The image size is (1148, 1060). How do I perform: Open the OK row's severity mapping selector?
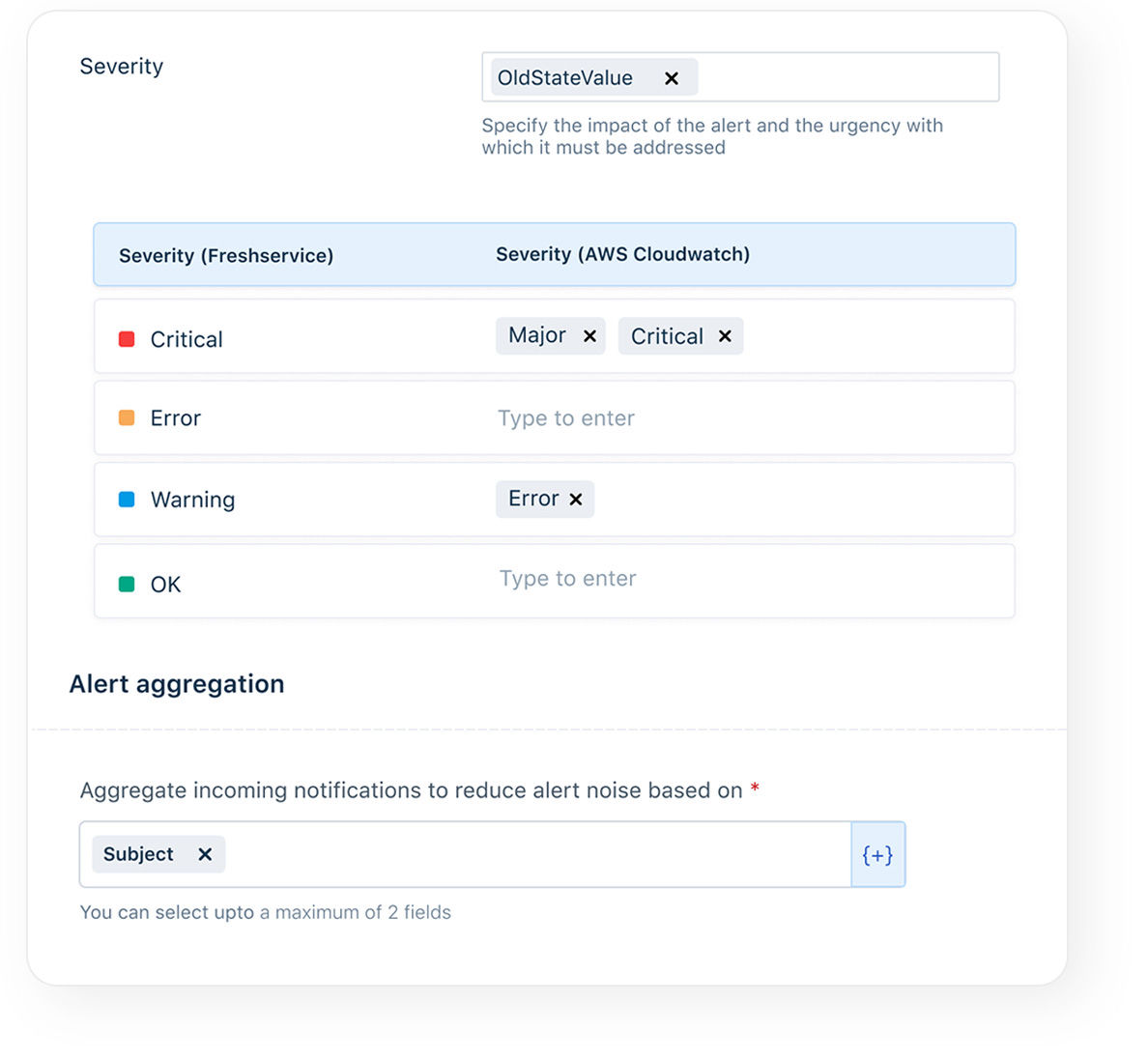point(567,579)
